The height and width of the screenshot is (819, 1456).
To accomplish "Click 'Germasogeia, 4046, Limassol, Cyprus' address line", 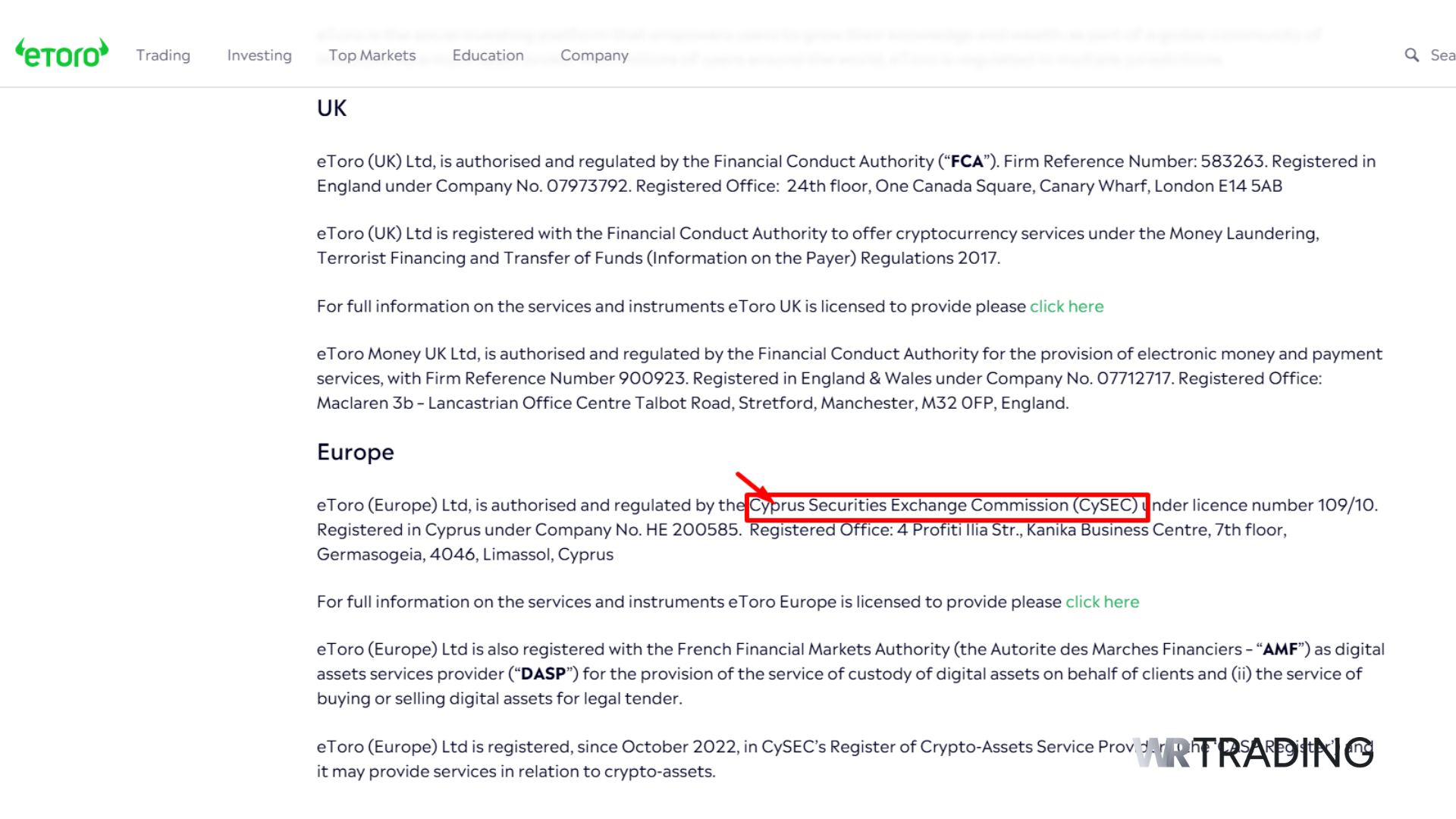I will [x=465, y=554].
